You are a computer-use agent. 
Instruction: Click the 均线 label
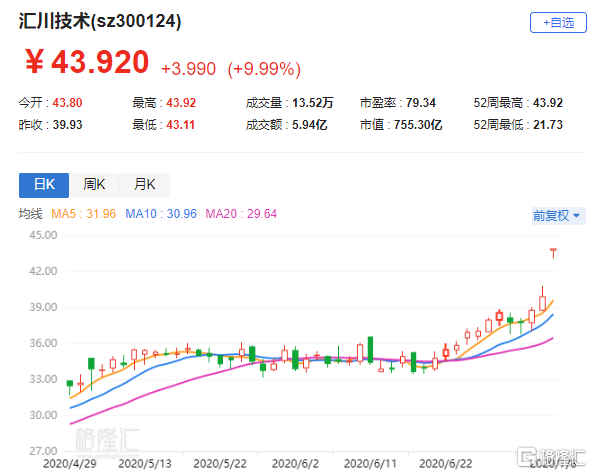(31, 214)
